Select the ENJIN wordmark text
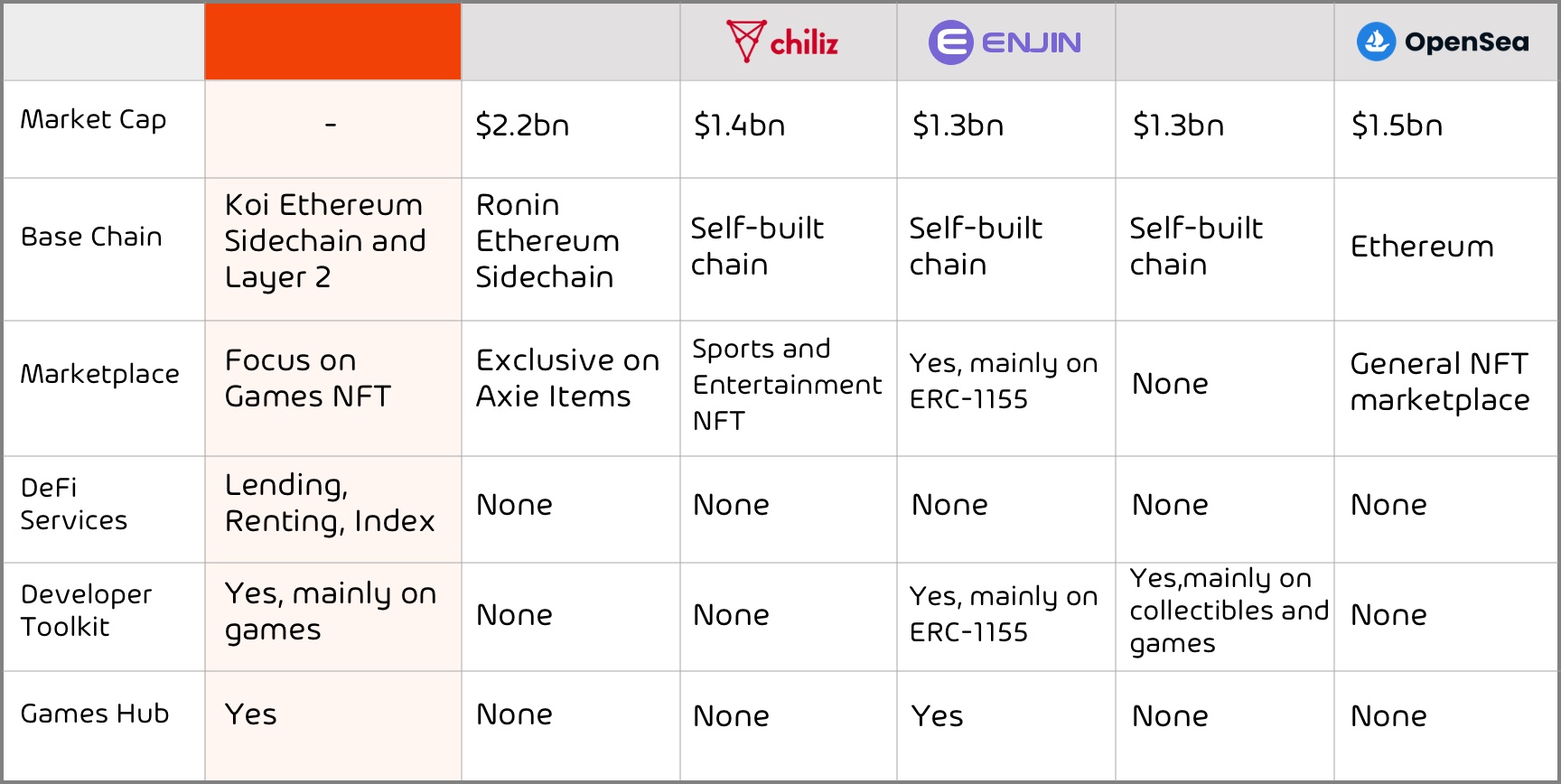The width and height of the screenshot is (1561, 784). tap(1031, 42)
